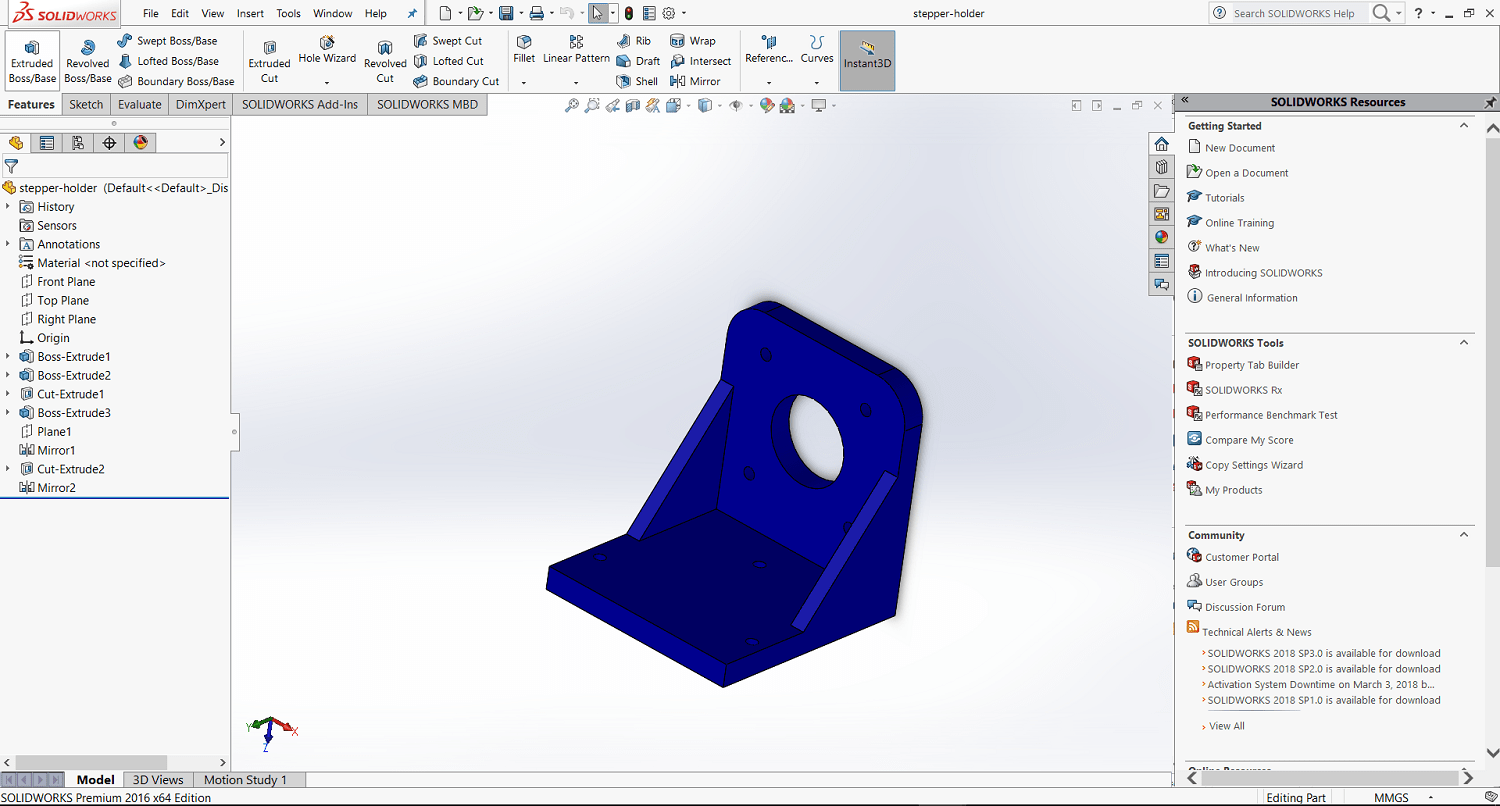This screenshot has width=1500, height=806.
Task: Select the Lofted Cut tool
Action: coord(449,61)
